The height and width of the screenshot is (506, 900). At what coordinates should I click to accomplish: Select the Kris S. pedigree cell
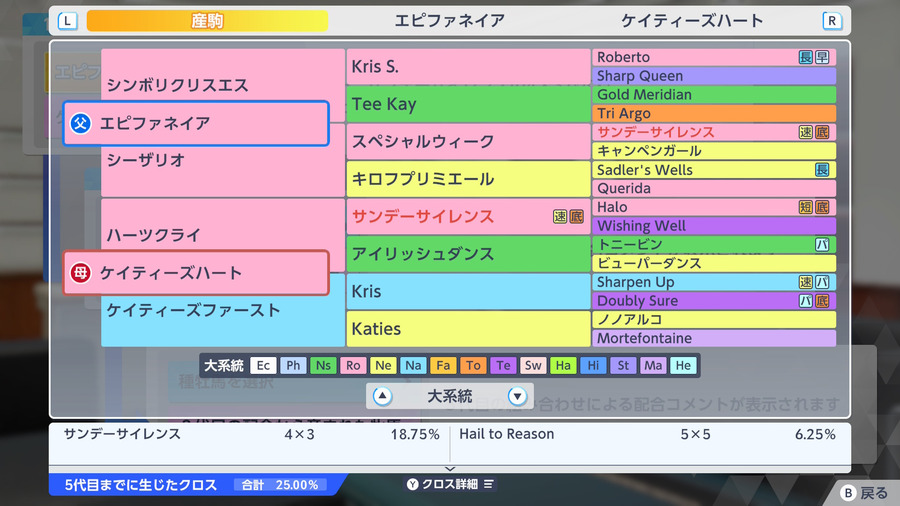[468, 67]
